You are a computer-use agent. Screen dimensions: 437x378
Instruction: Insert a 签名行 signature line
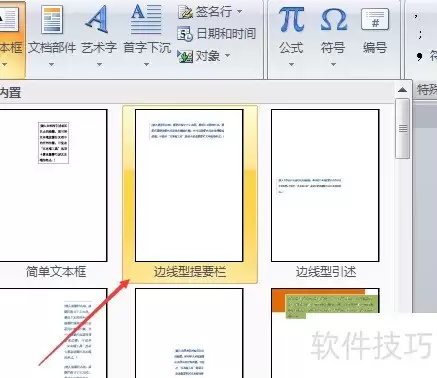coord(185,12)
